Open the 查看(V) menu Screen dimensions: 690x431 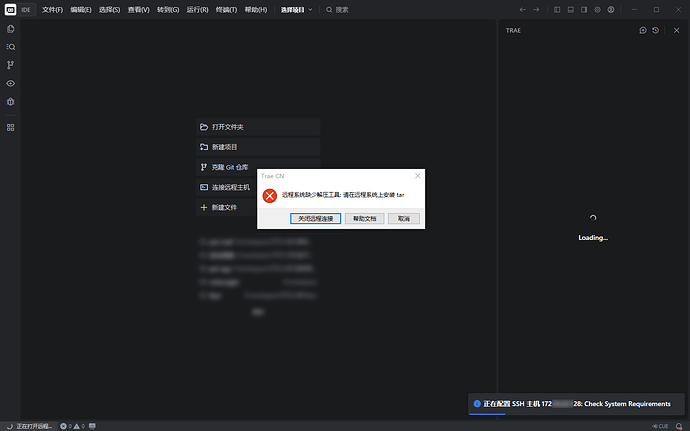139,10
